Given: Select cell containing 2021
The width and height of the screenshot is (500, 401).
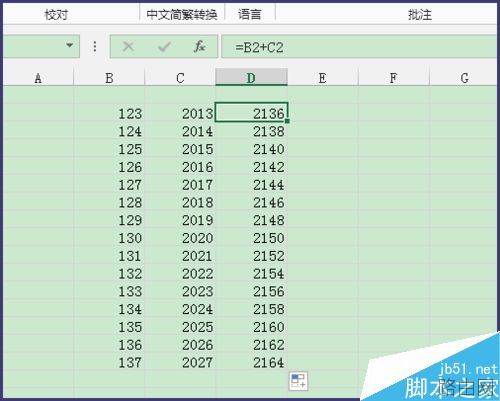Looking at the screenshot, I should (x=180, y=256).
